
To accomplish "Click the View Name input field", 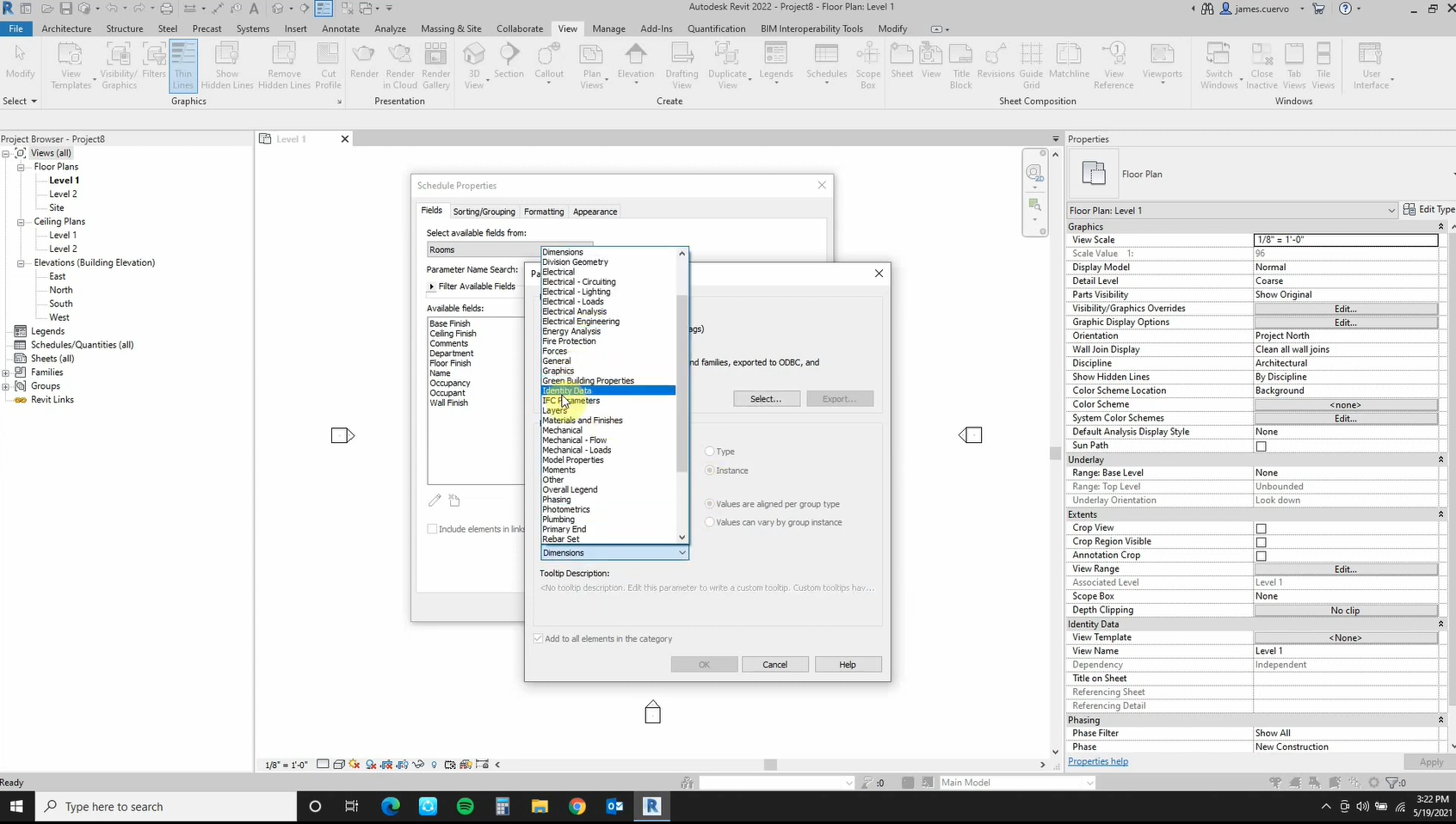I will (x=1344, y=651).
